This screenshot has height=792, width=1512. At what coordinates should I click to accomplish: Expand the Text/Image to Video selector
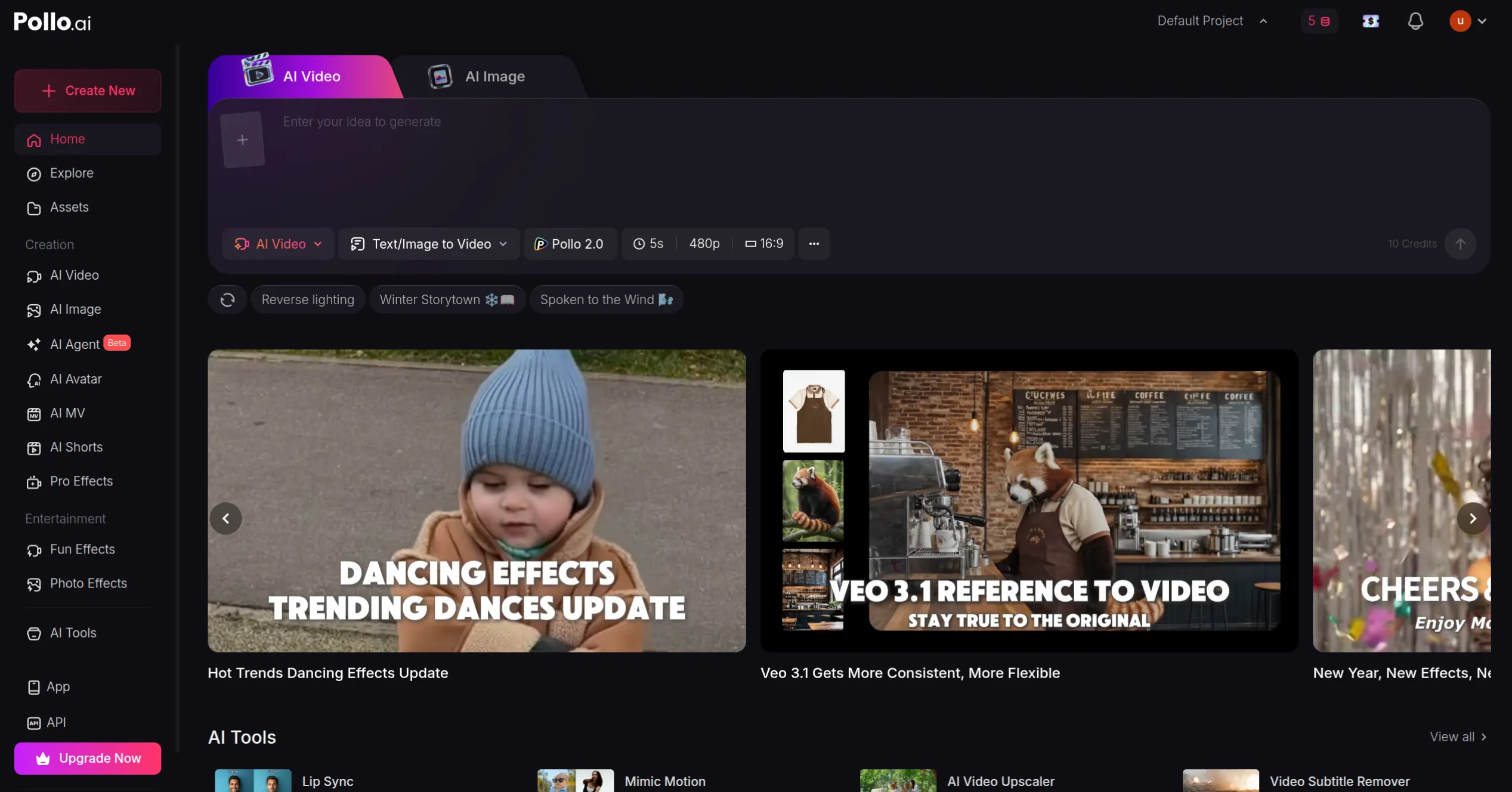pos(429,243)
